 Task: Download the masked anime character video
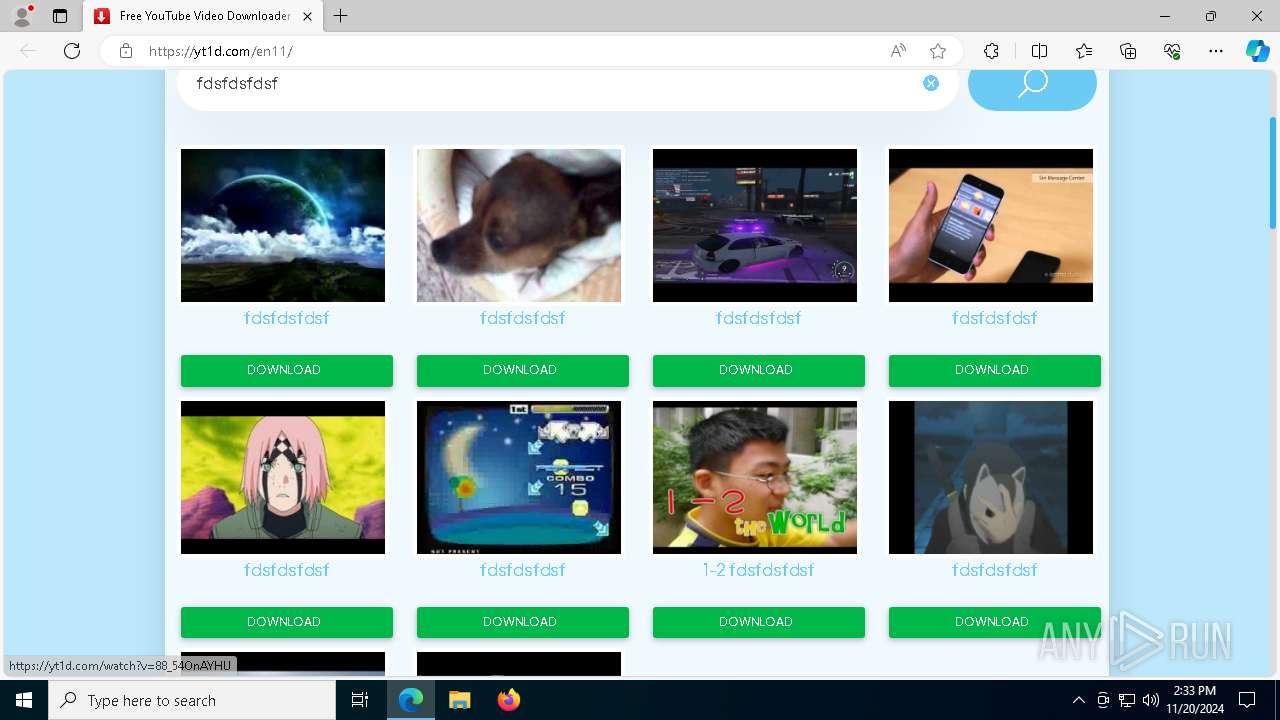point(995,622)
